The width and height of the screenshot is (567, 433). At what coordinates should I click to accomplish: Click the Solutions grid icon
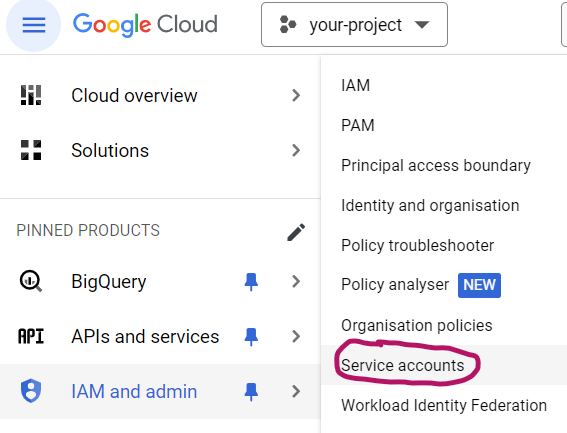click(x=31, y=150)
